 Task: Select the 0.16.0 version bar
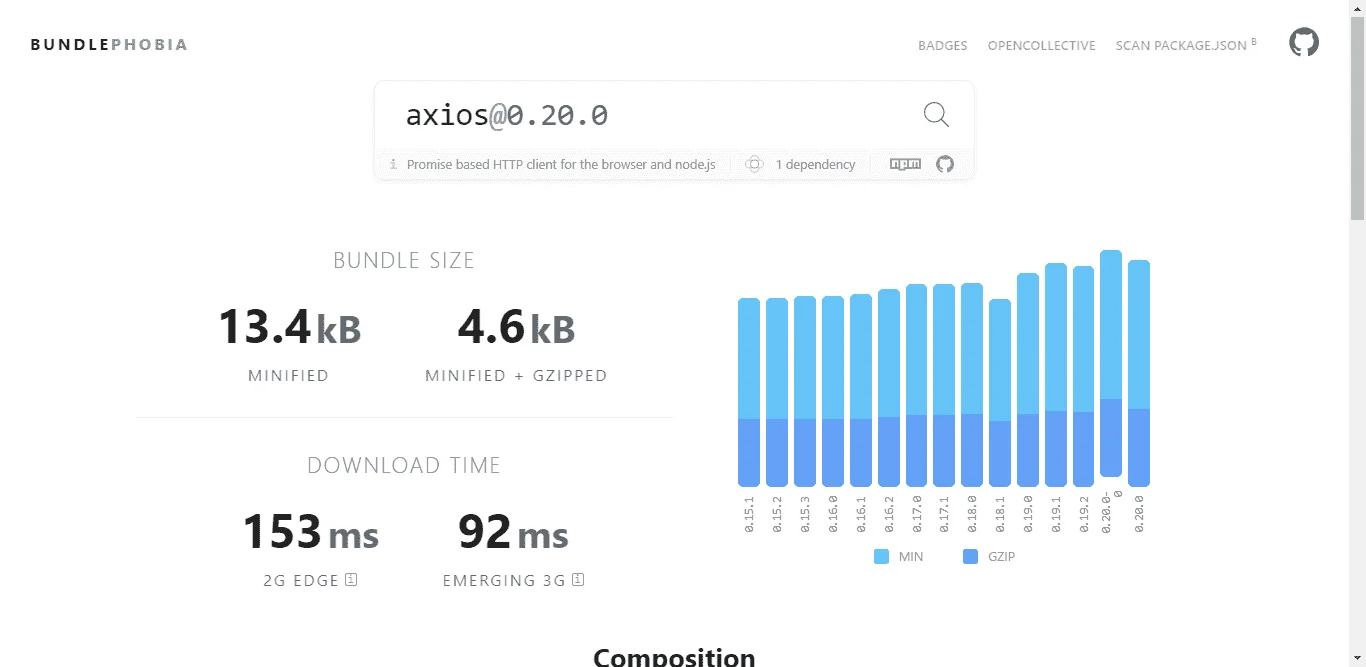click(x=833, y=391)
